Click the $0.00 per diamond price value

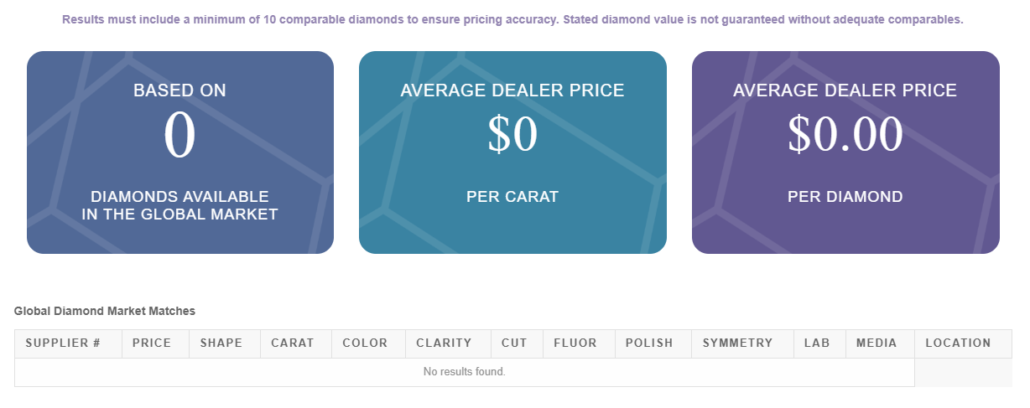pyautogui.click(x=845, y=136)
